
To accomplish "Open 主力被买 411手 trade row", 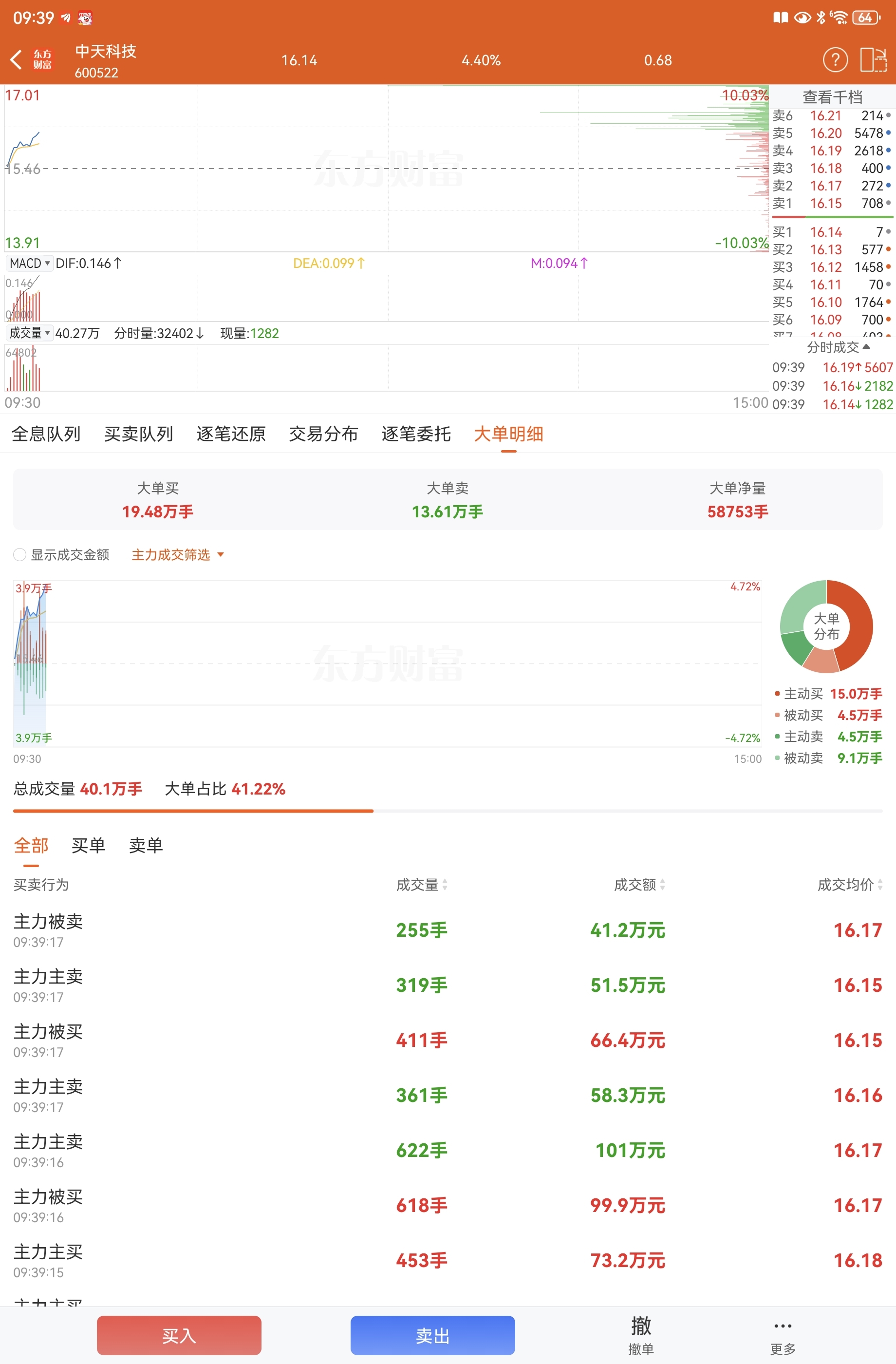I will [x=448, y=1041].
